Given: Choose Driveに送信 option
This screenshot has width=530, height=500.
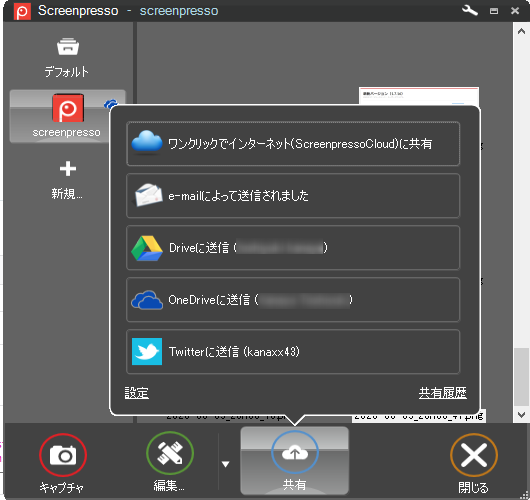Looking at the screenshot, I should coord(293,247).
